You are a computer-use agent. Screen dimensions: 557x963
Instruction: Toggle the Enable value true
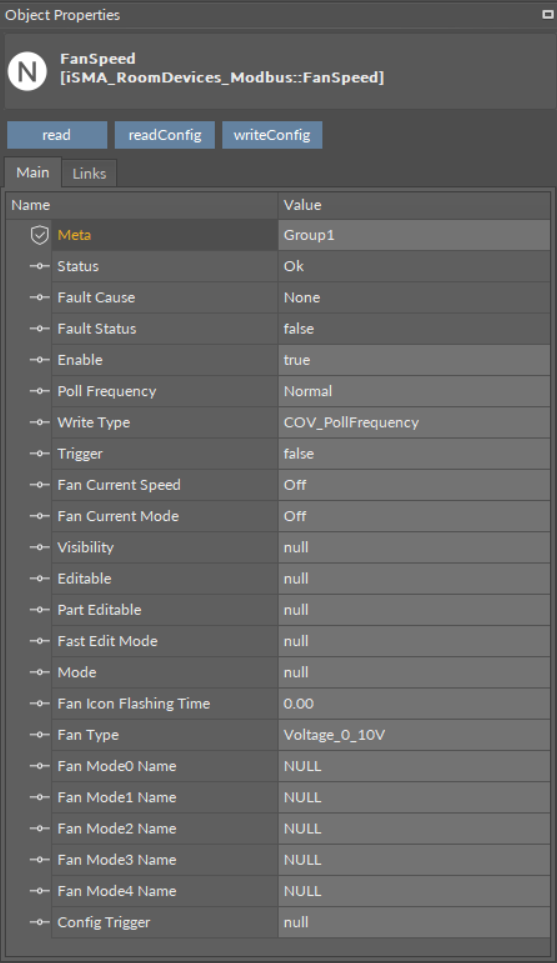(x=414, y=360)
